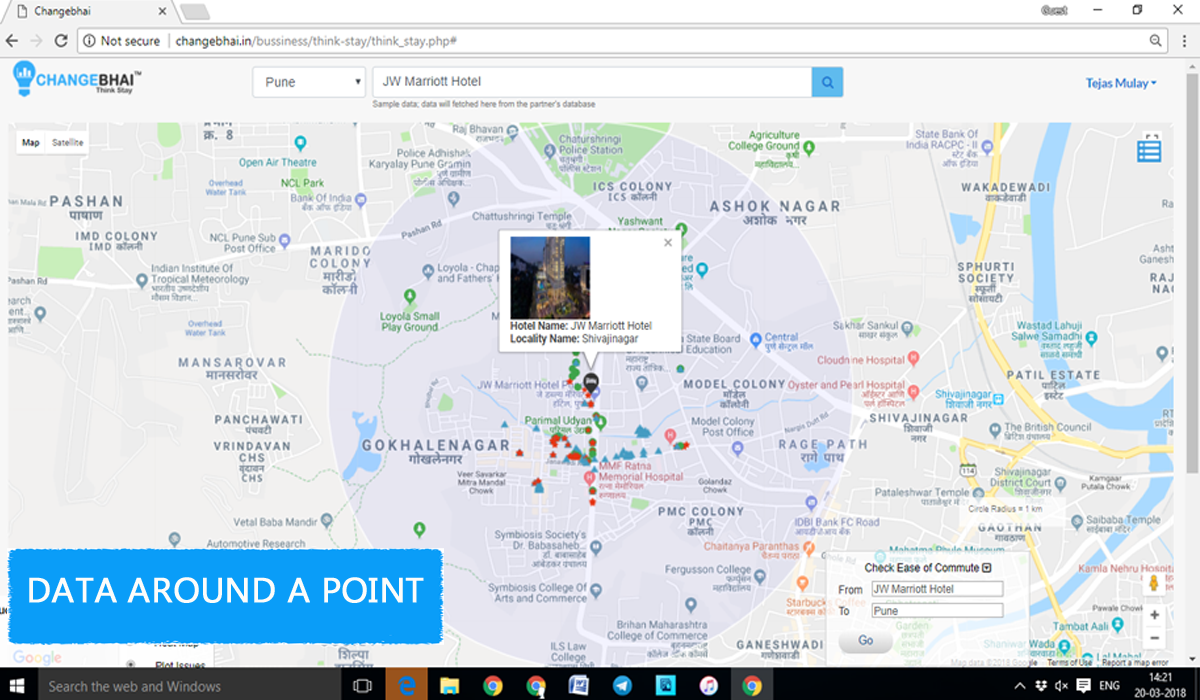Reload the page with the refresh icon

coord(61,41)
